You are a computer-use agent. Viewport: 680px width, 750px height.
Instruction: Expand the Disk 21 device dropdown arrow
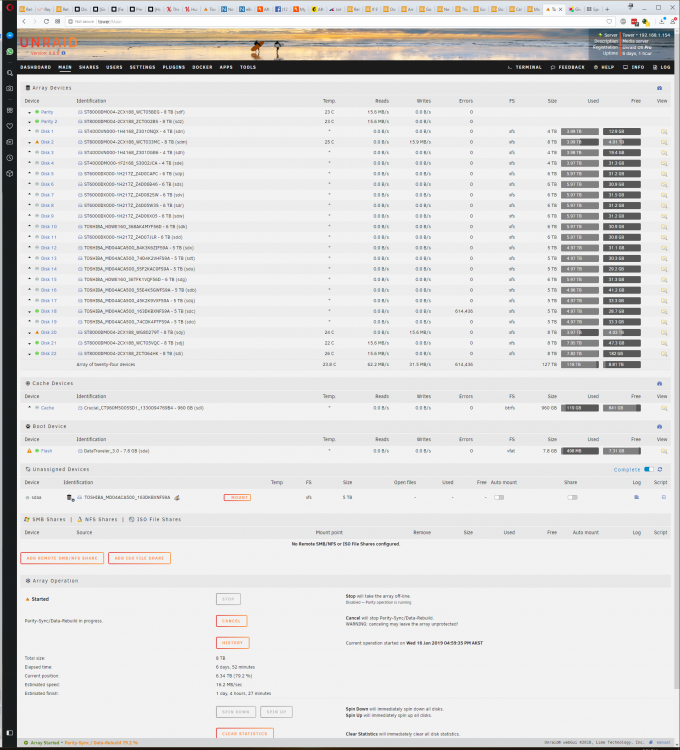coord(29,343)
